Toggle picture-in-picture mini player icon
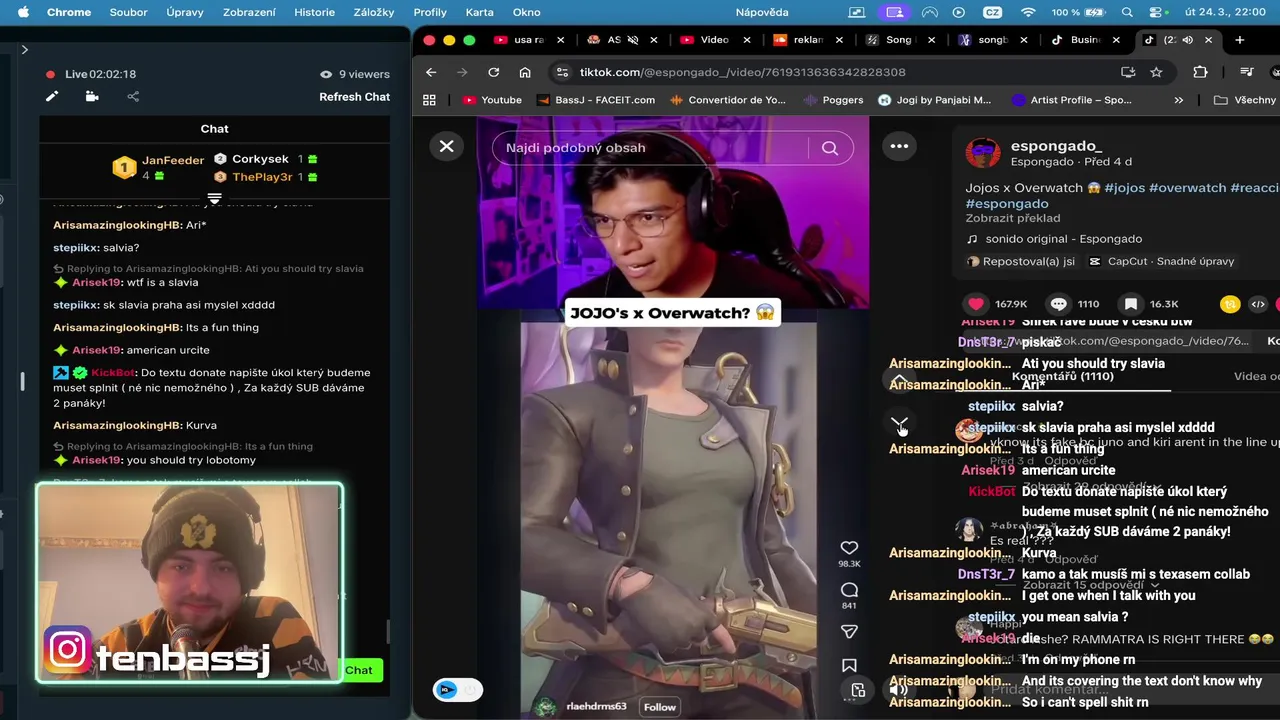The height and width of the screenshot is (720, 1280). coord(858,690)
